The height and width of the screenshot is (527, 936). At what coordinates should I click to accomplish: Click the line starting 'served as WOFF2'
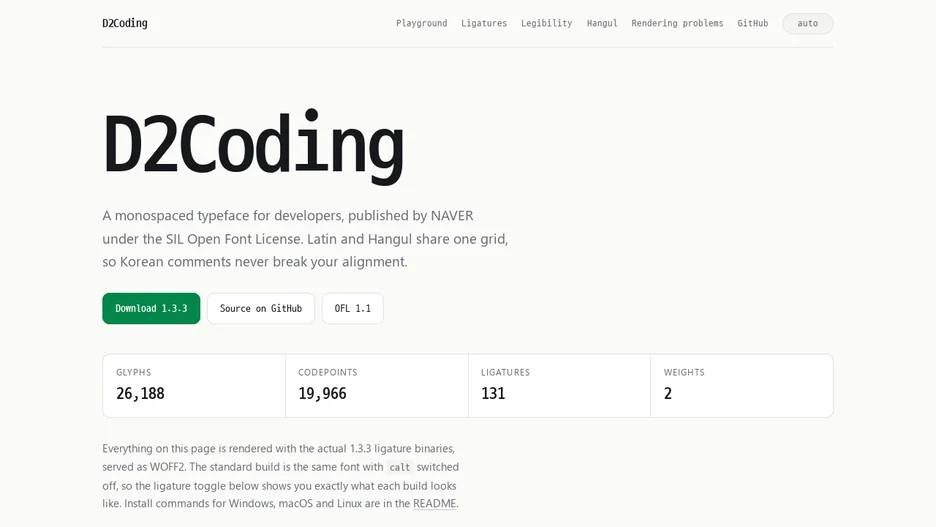click(x=281, y=467)
